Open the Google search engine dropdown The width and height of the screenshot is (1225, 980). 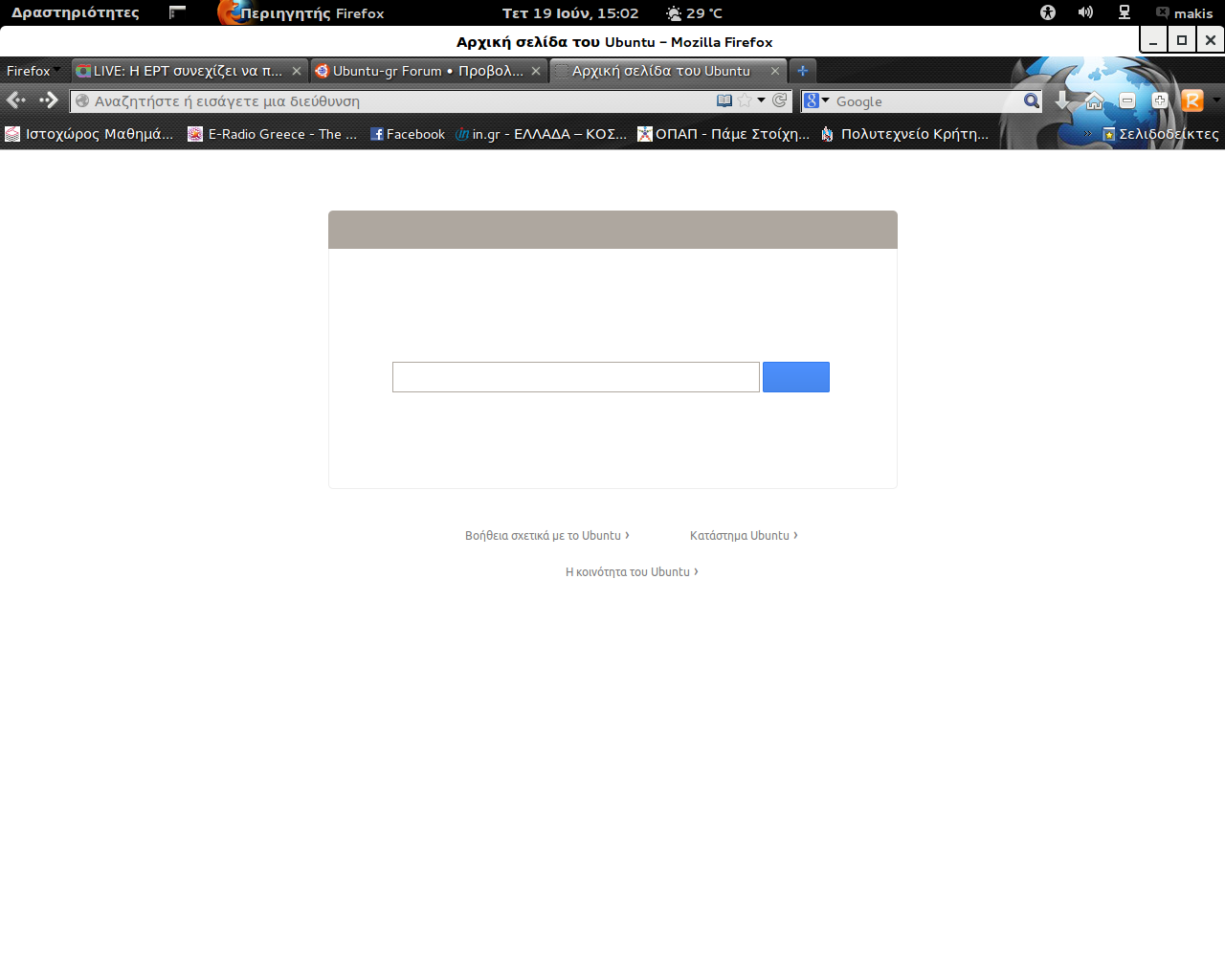coord(815,100)
